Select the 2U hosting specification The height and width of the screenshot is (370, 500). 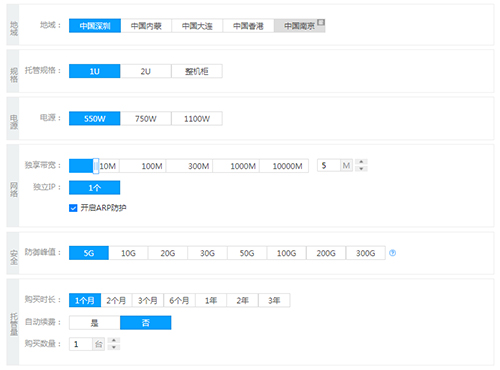[x=146, y=71]
